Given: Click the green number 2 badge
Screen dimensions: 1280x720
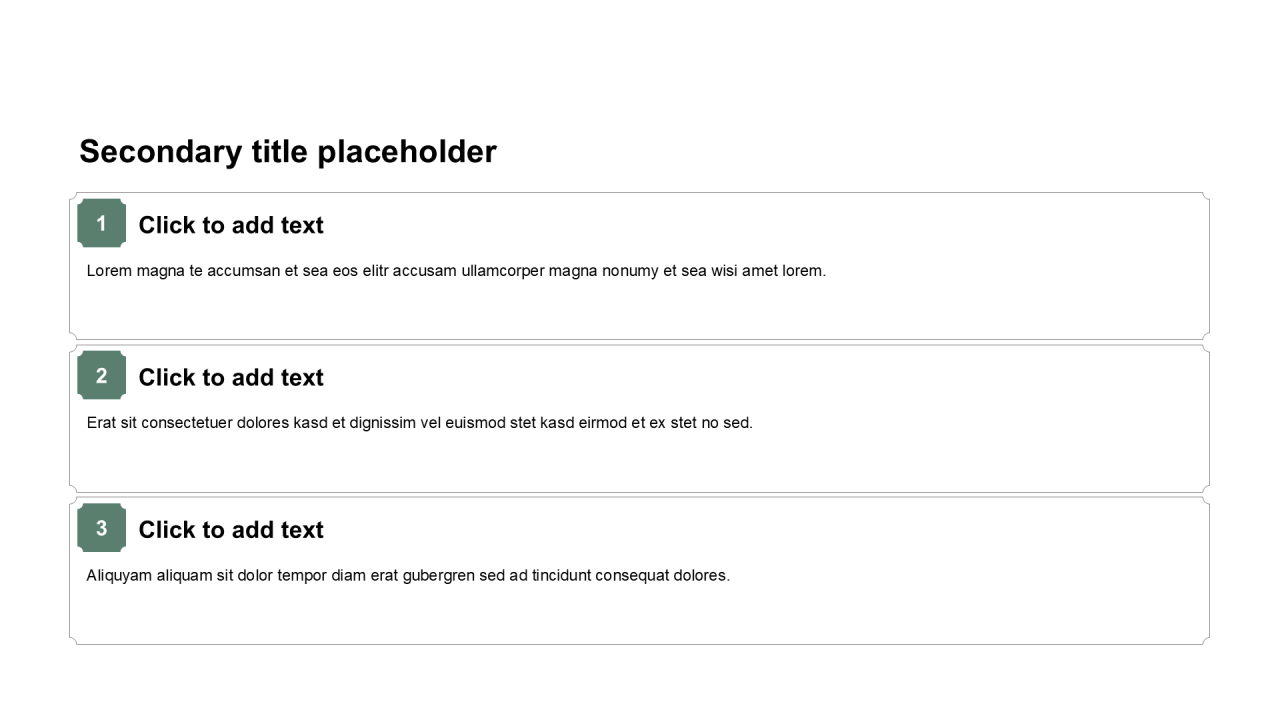Looking at the screenshot, I should click(x=101, y=376).
